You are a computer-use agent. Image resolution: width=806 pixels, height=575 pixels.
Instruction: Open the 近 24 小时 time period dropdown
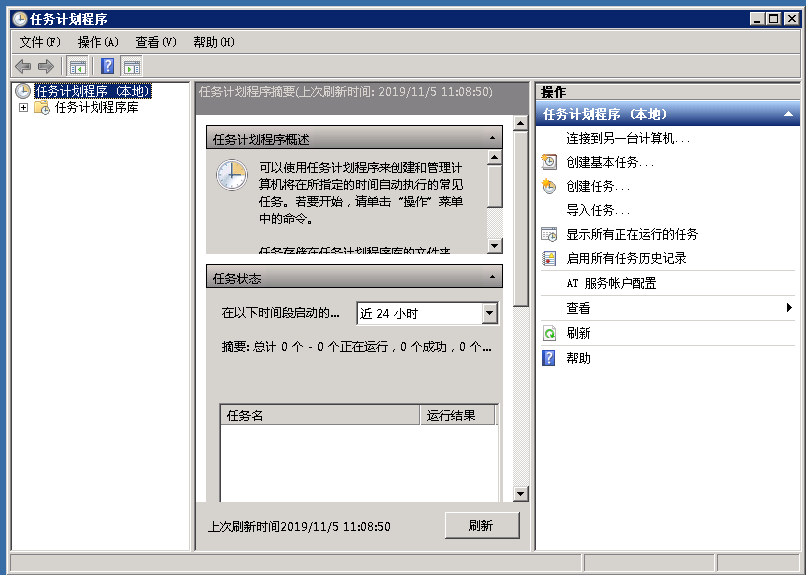(x=489, y=314)
